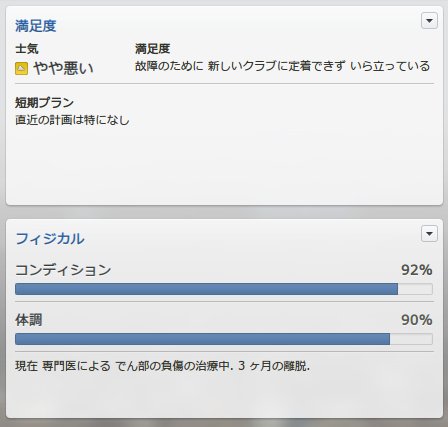Viewport: 448px width, 427px height.
Task: Click the 92% condition value
Action: tap(417, 270)
